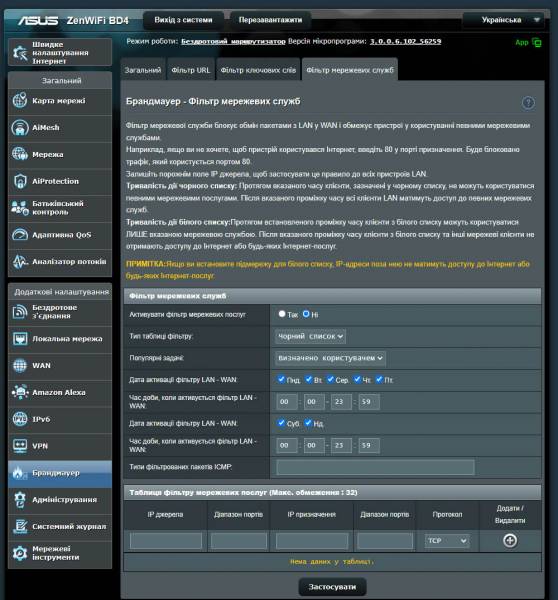Click the App devices icon
Viewport: 558px width, 600px height.
pyautogui.click(x=537, y=43)
